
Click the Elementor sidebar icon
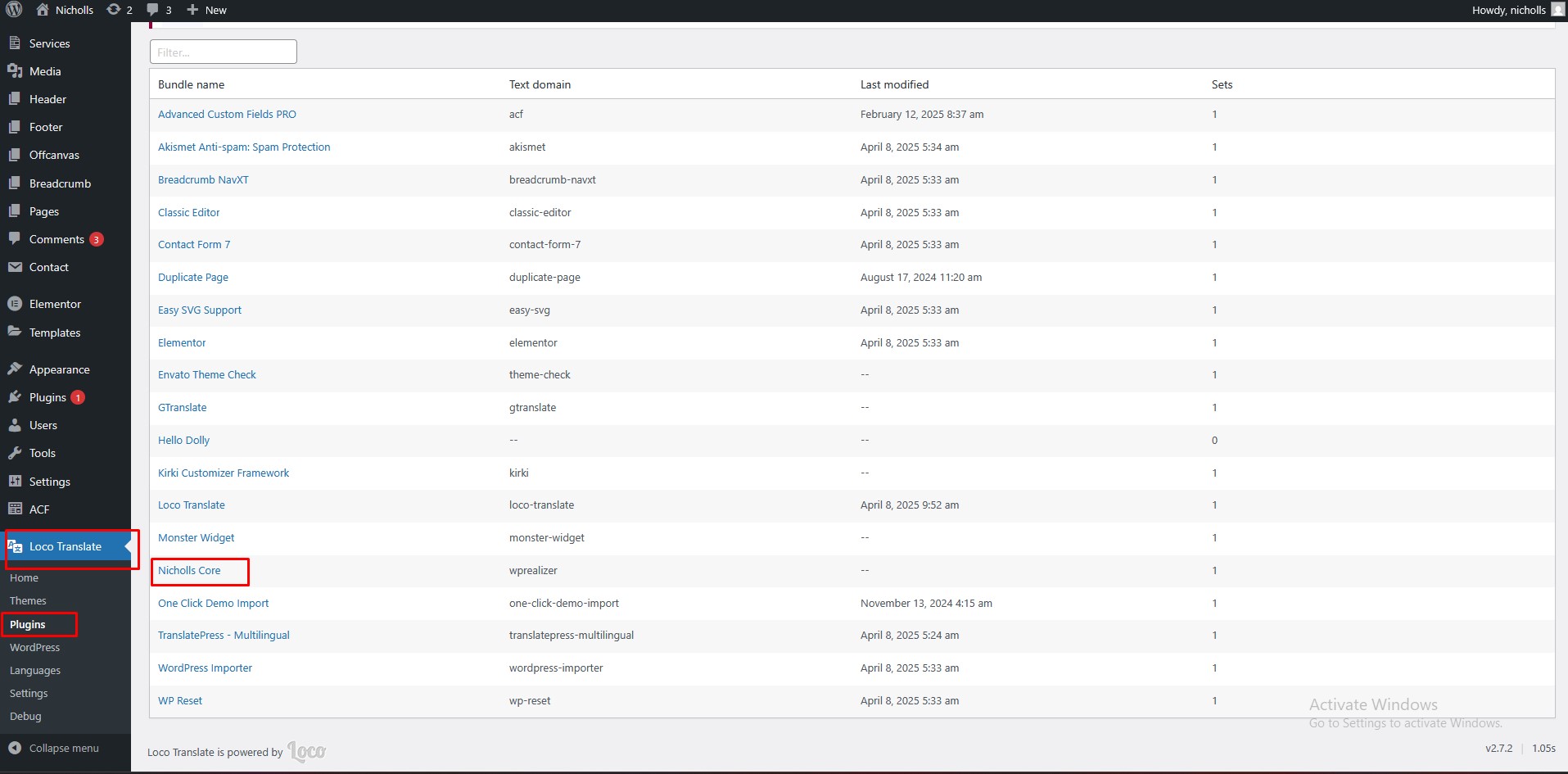coord(15,304)
